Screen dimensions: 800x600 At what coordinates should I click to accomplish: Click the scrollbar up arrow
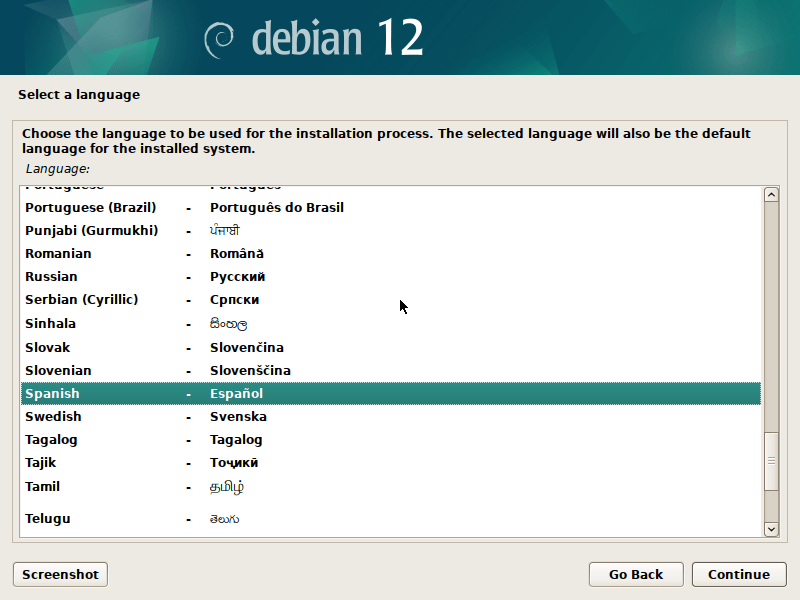771,194
